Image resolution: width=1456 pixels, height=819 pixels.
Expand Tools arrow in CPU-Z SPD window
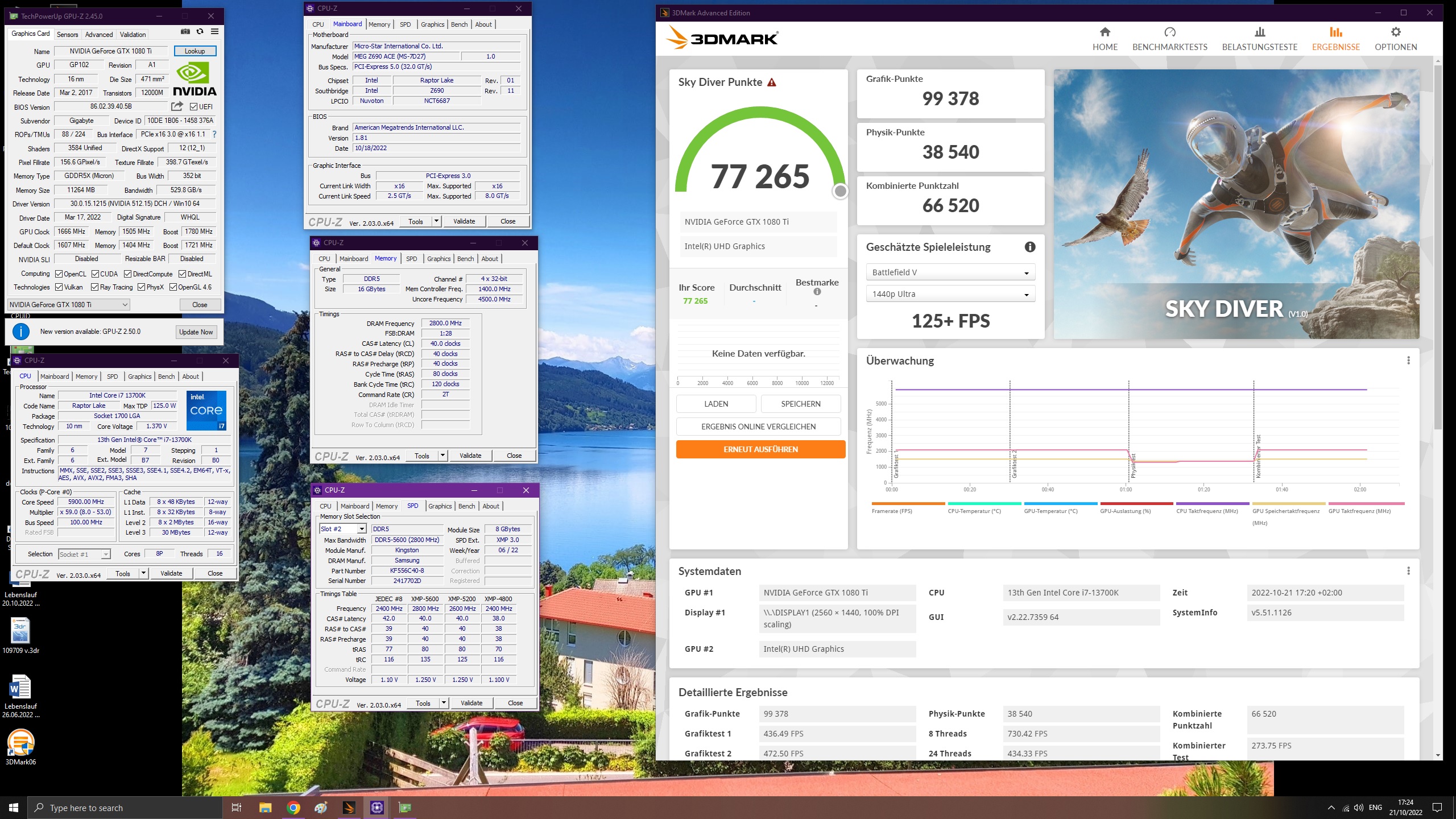[444, 703]
